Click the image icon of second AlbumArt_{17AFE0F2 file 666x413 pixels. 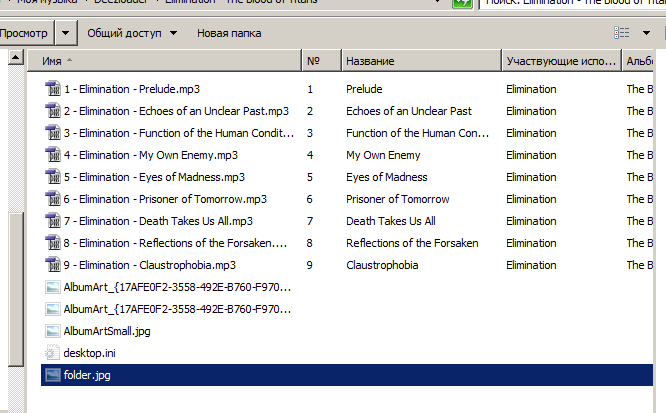click(x=53, y=309)
